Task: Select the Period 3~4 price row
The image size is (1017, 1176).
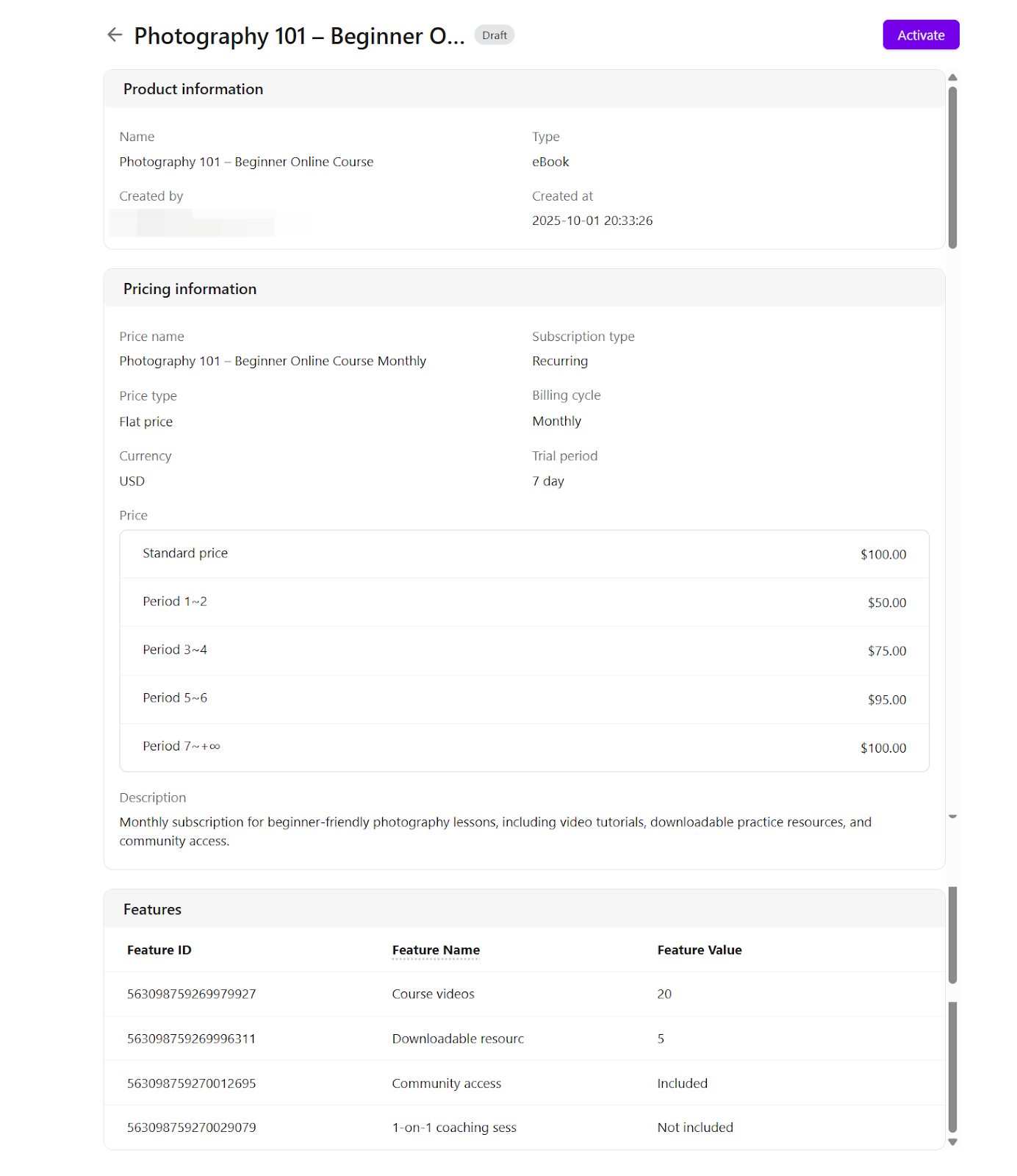Action: click(524, 650)
